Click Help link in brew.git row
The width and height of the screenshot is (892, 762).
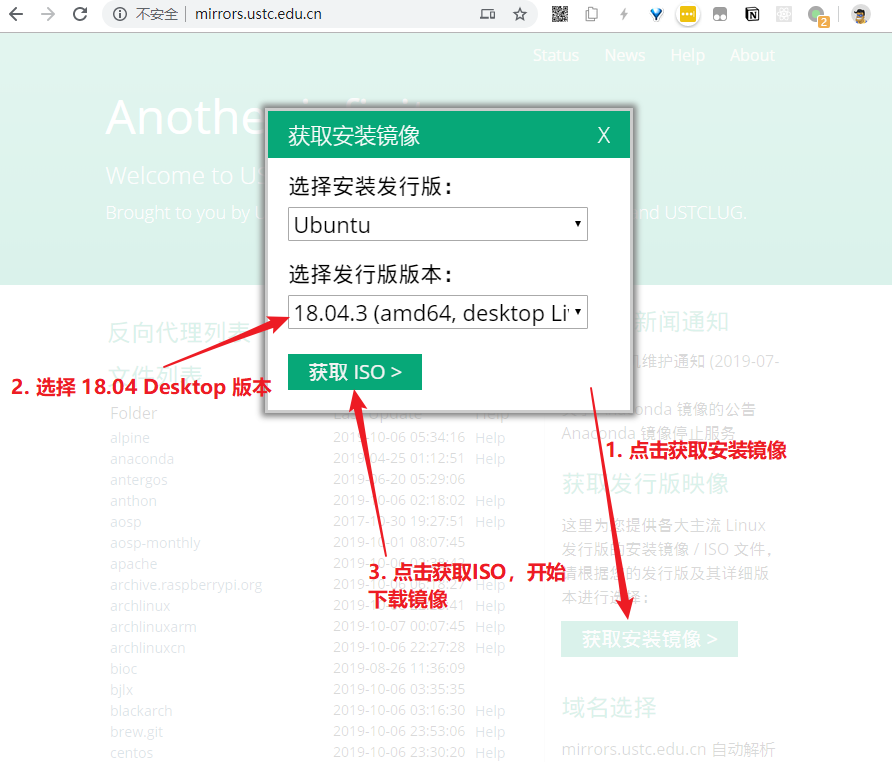[x=490, y=732]
